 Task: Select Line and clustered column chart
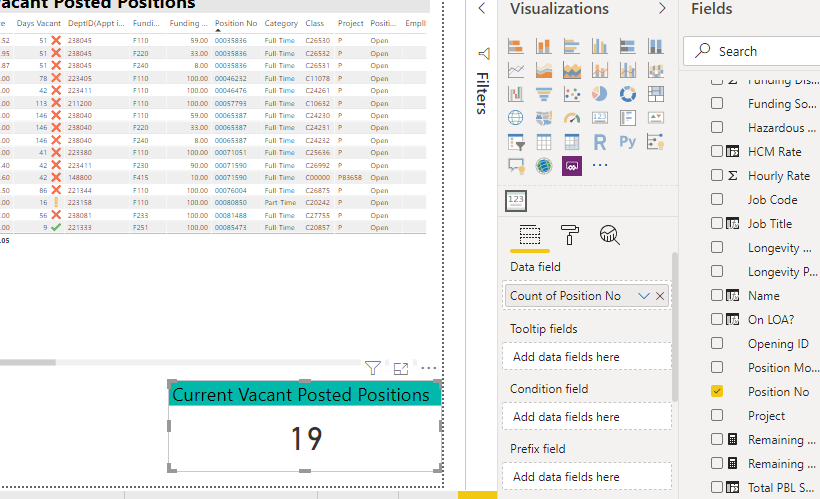tap(628, 70)
